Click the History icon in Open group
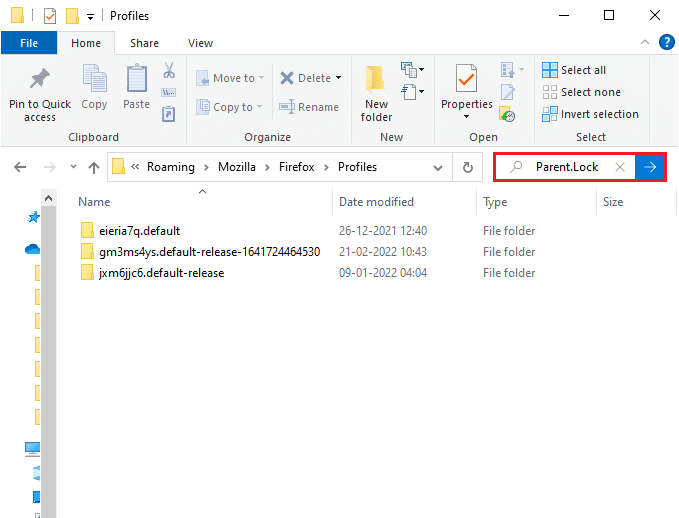 coord(507,114)
